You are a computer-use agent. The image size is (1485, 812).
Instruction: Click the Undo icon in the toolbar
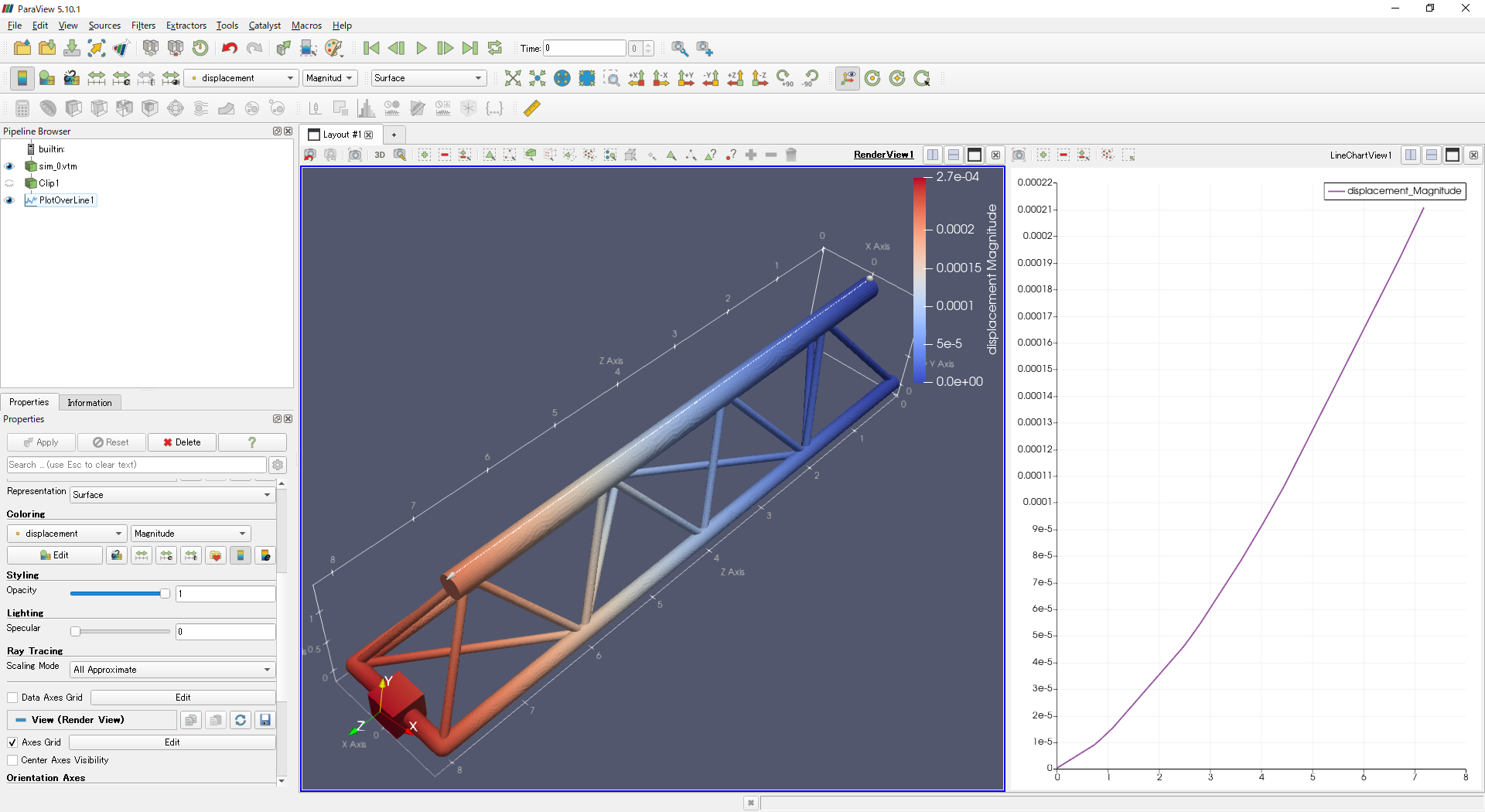click(229, 48)
